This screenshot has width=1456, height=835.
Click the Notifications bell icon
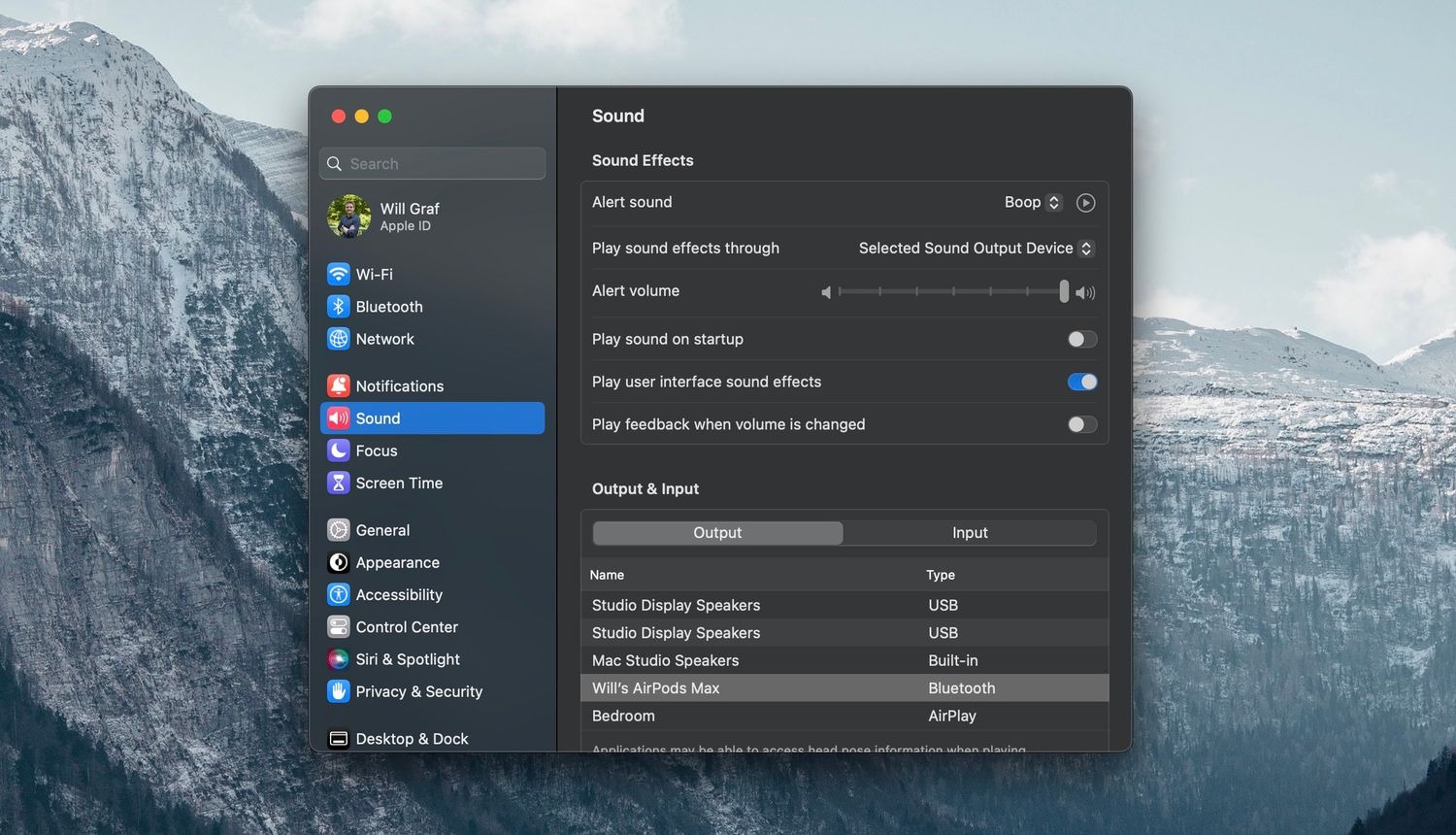338,385
